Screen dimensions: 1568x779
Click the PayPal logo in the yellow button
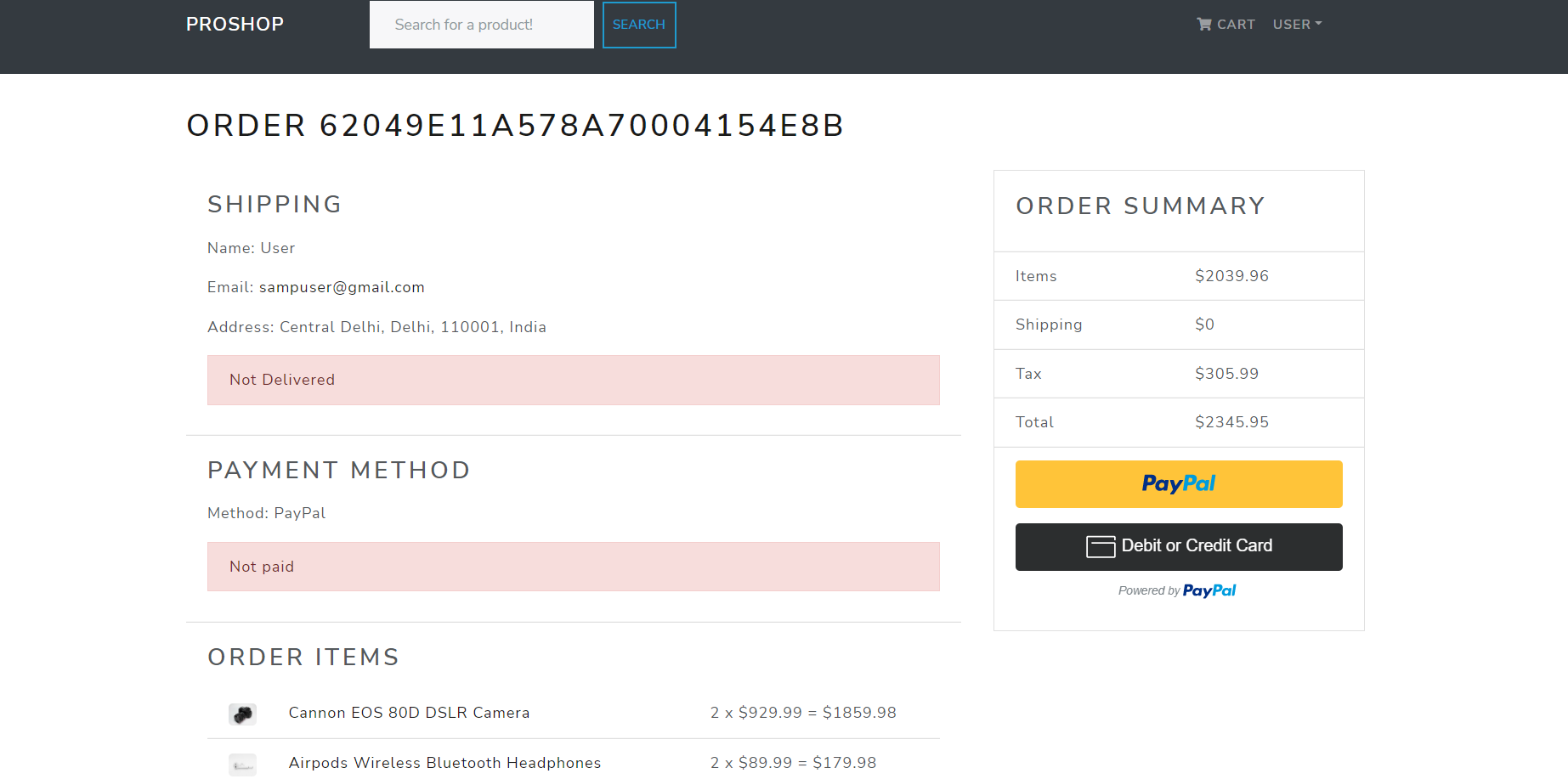[1178, 483]
